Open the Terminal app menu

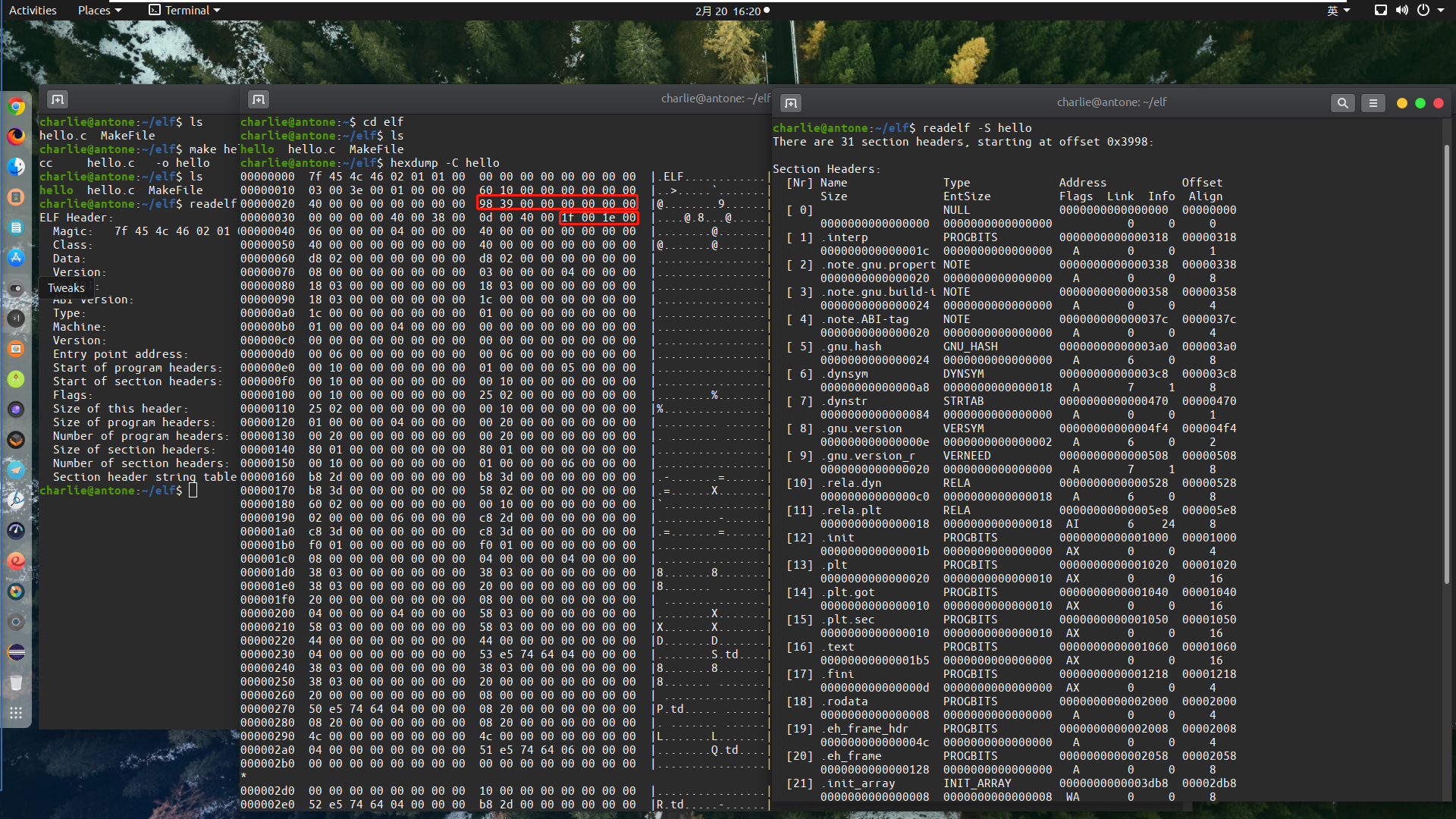(184, 11)
